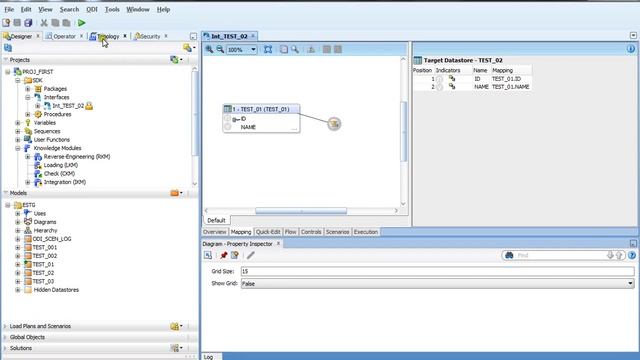Click the fit-to-window diagram icon

click(x=268, y=49)
